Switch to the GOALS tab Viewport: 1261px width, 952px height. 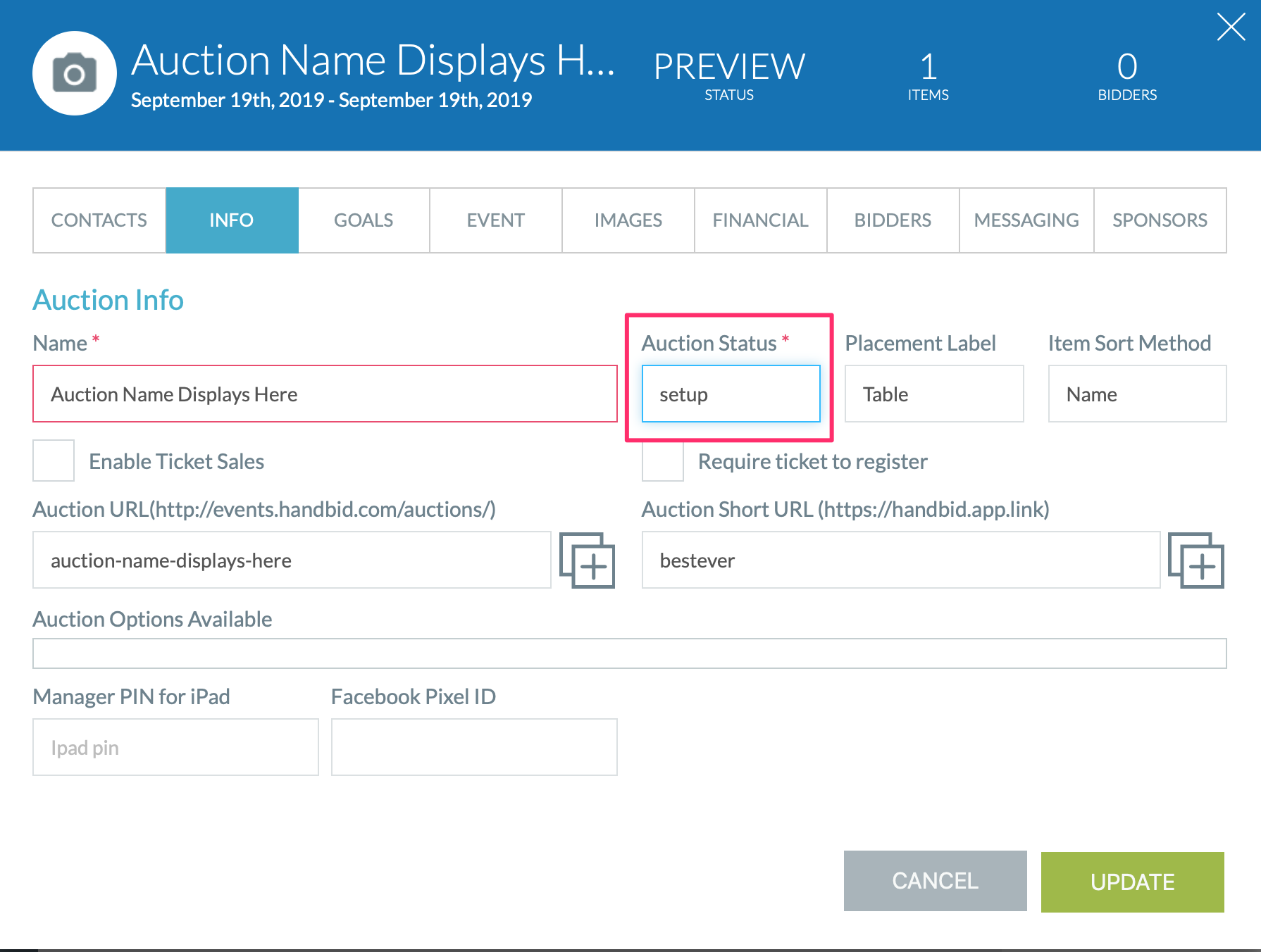click(363, 220)
